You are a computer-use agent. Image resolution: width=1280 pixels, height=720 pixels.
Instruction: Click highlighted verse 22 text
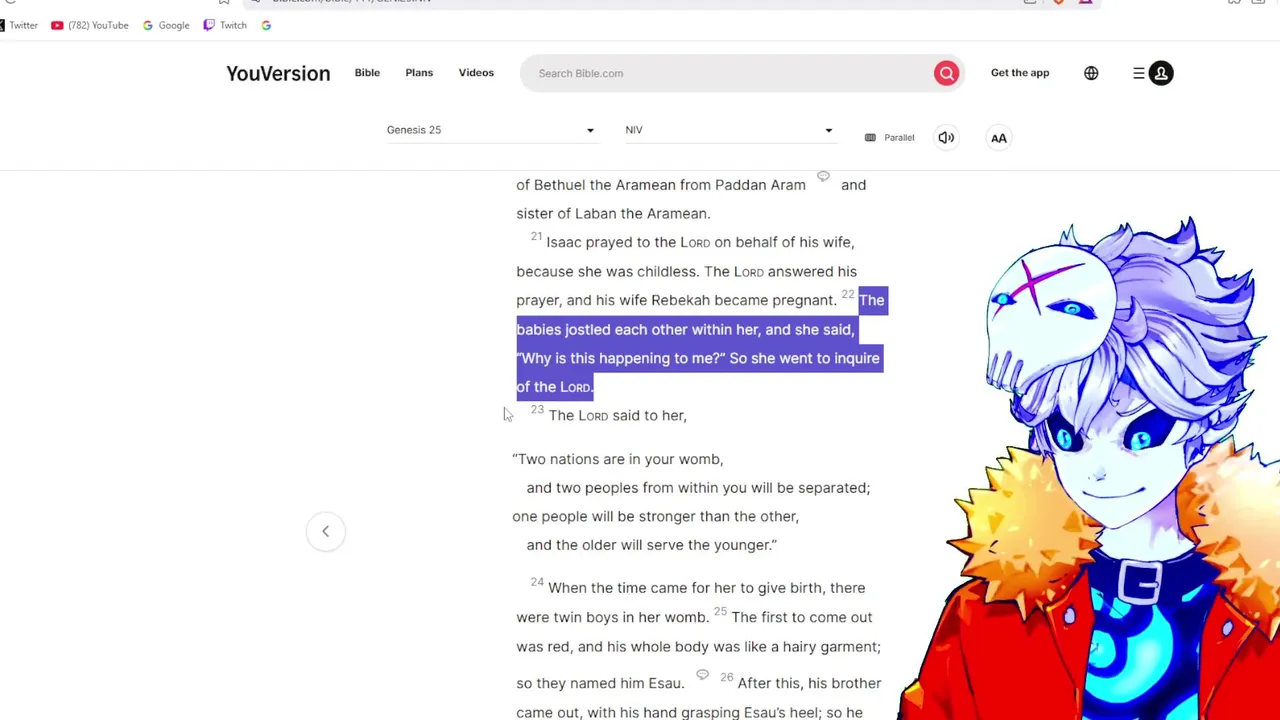700,343
